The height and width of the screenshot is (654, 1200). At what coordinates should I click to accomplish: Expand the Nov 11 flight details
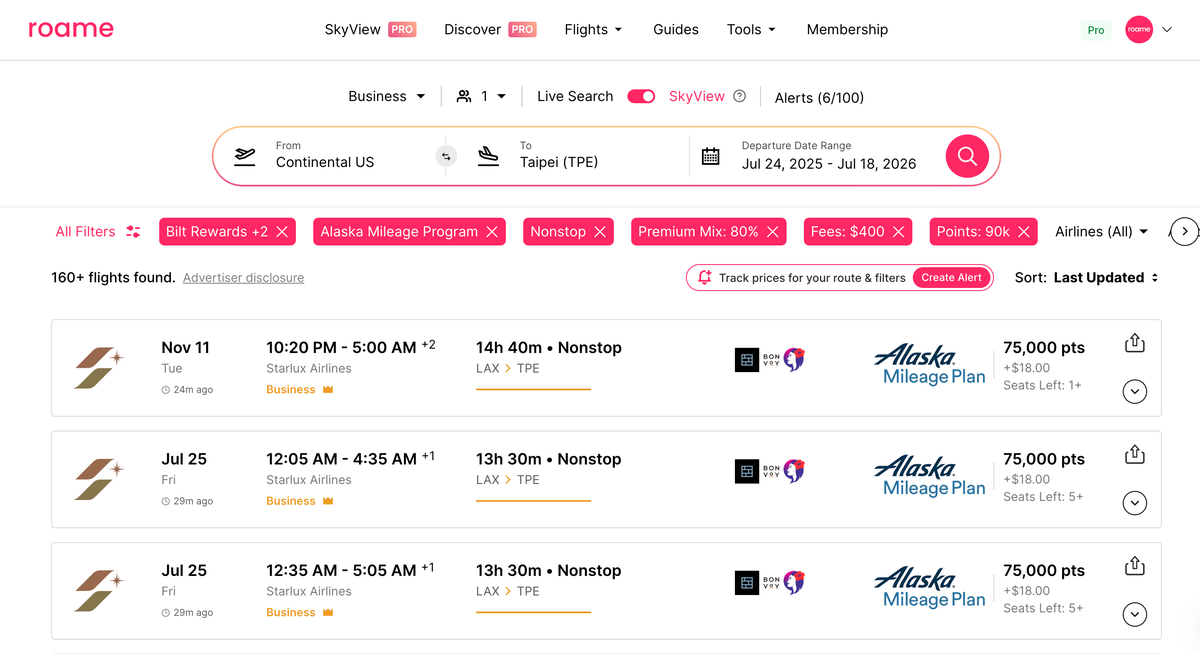point(1134,391)
